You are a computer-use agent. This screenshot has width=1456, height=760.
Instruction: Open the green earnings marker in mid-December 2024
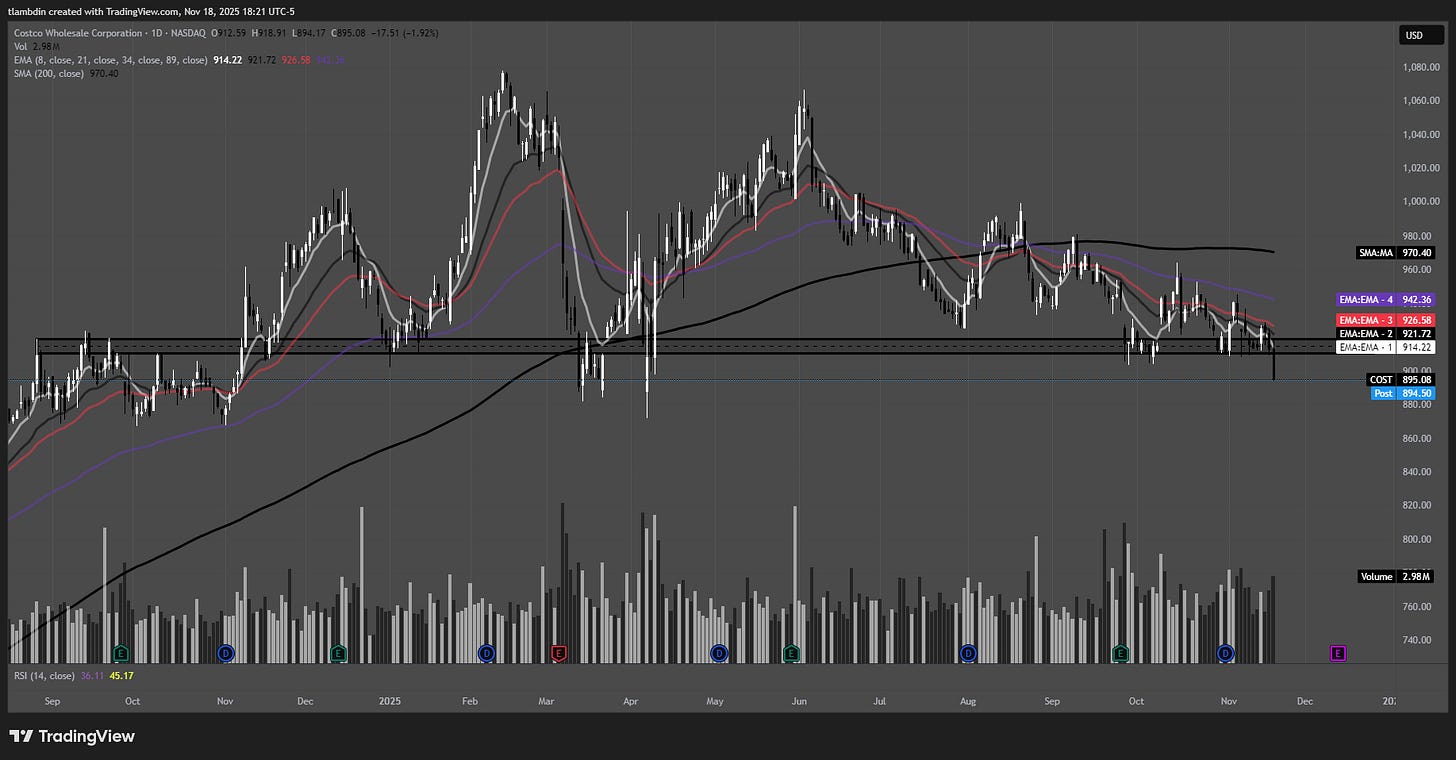pyautogui.click(x=338, y=653)
